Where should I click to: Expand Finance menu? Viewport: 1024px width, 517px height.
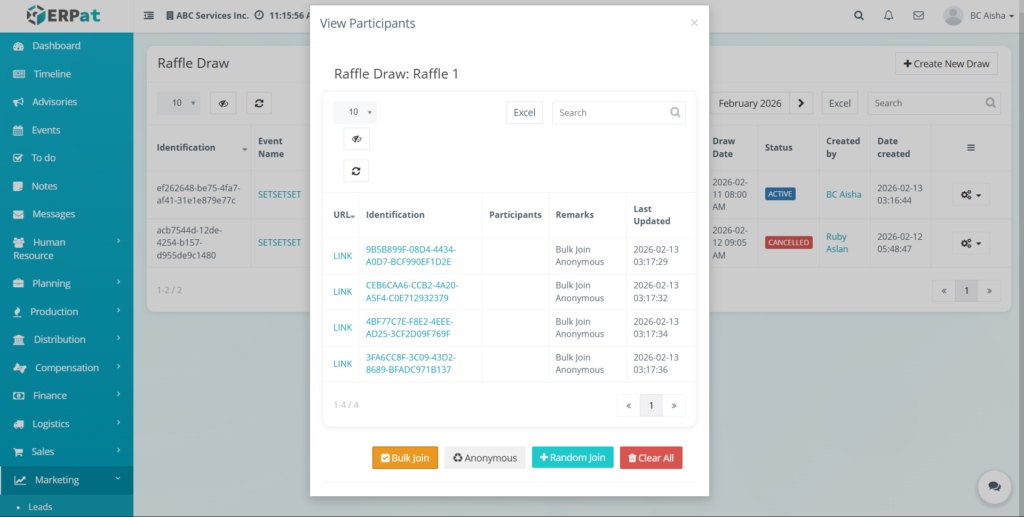[x=67, y=396]
